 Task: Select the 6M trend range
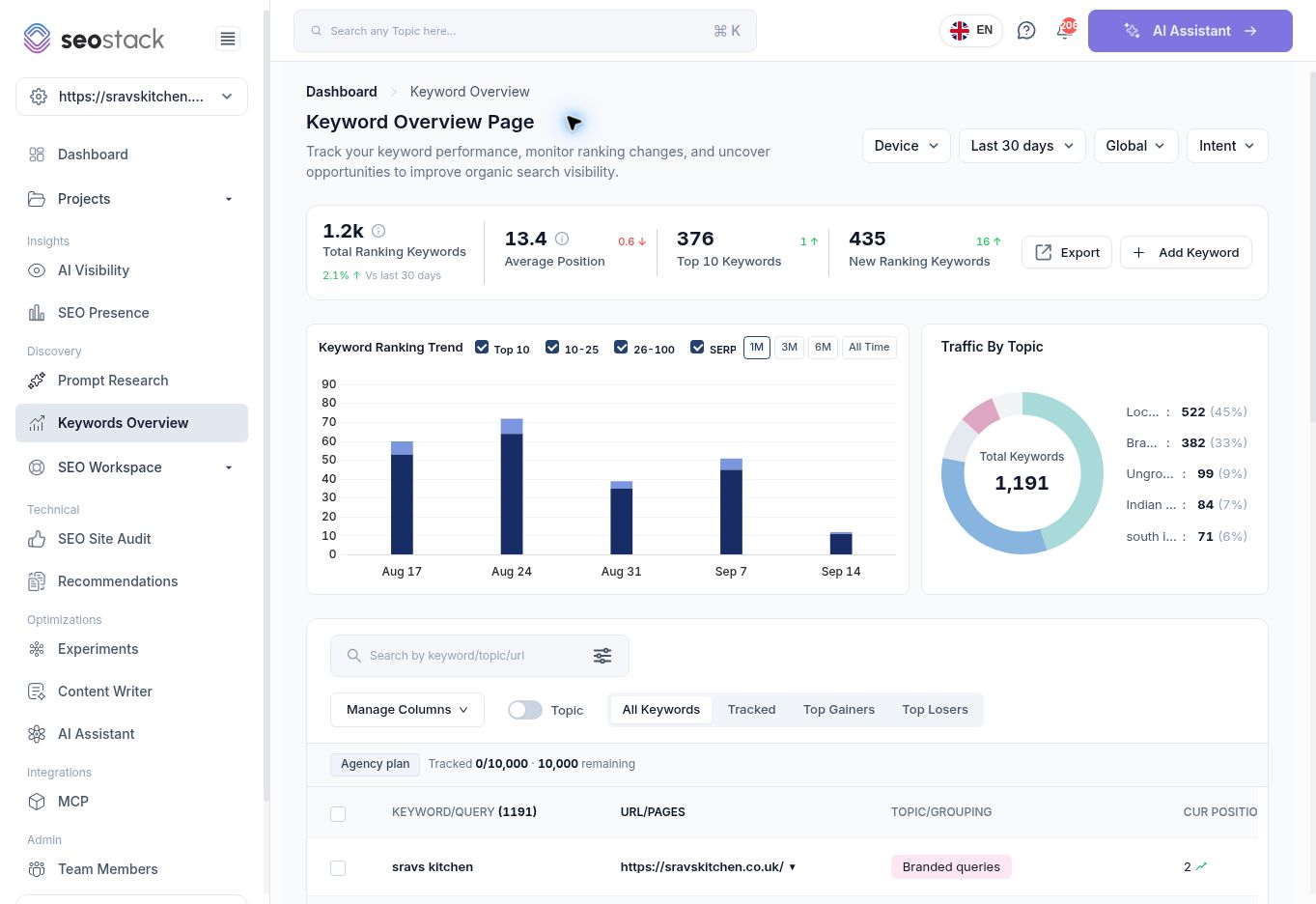[823, 348]
